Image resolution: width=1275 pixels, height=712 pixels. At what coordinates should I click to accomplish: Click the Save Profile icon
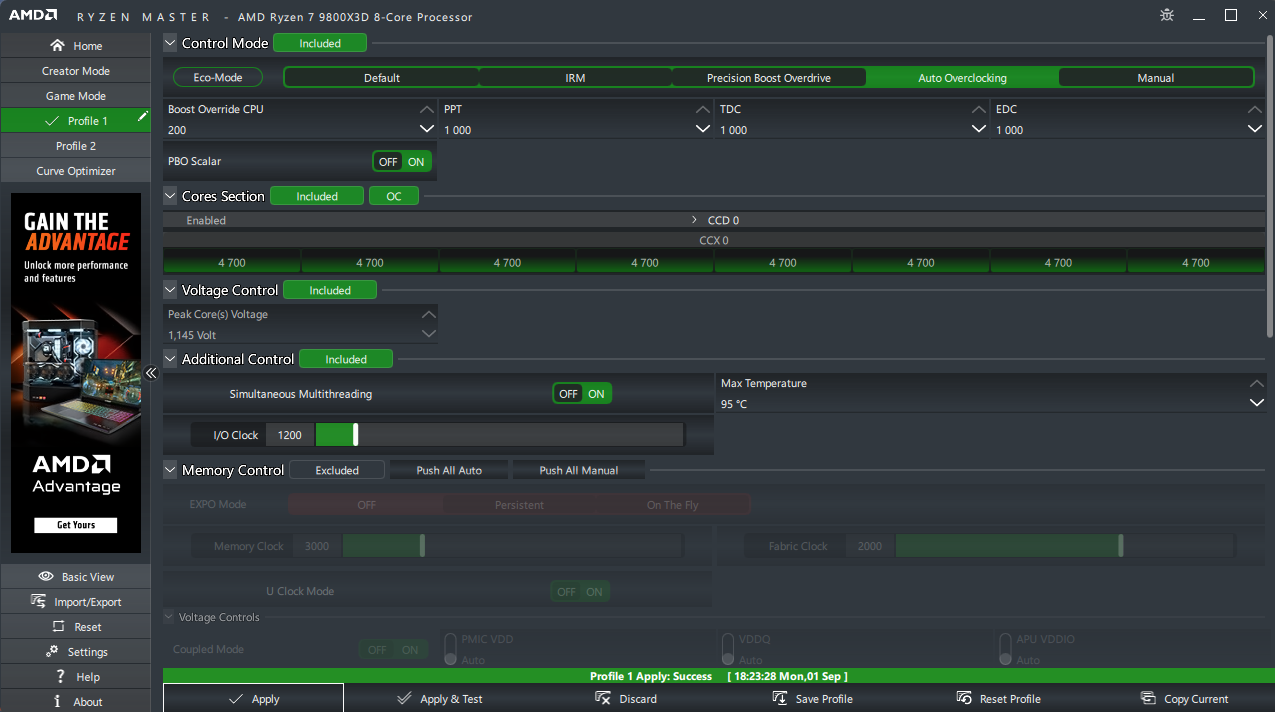[x=780, y=699]
